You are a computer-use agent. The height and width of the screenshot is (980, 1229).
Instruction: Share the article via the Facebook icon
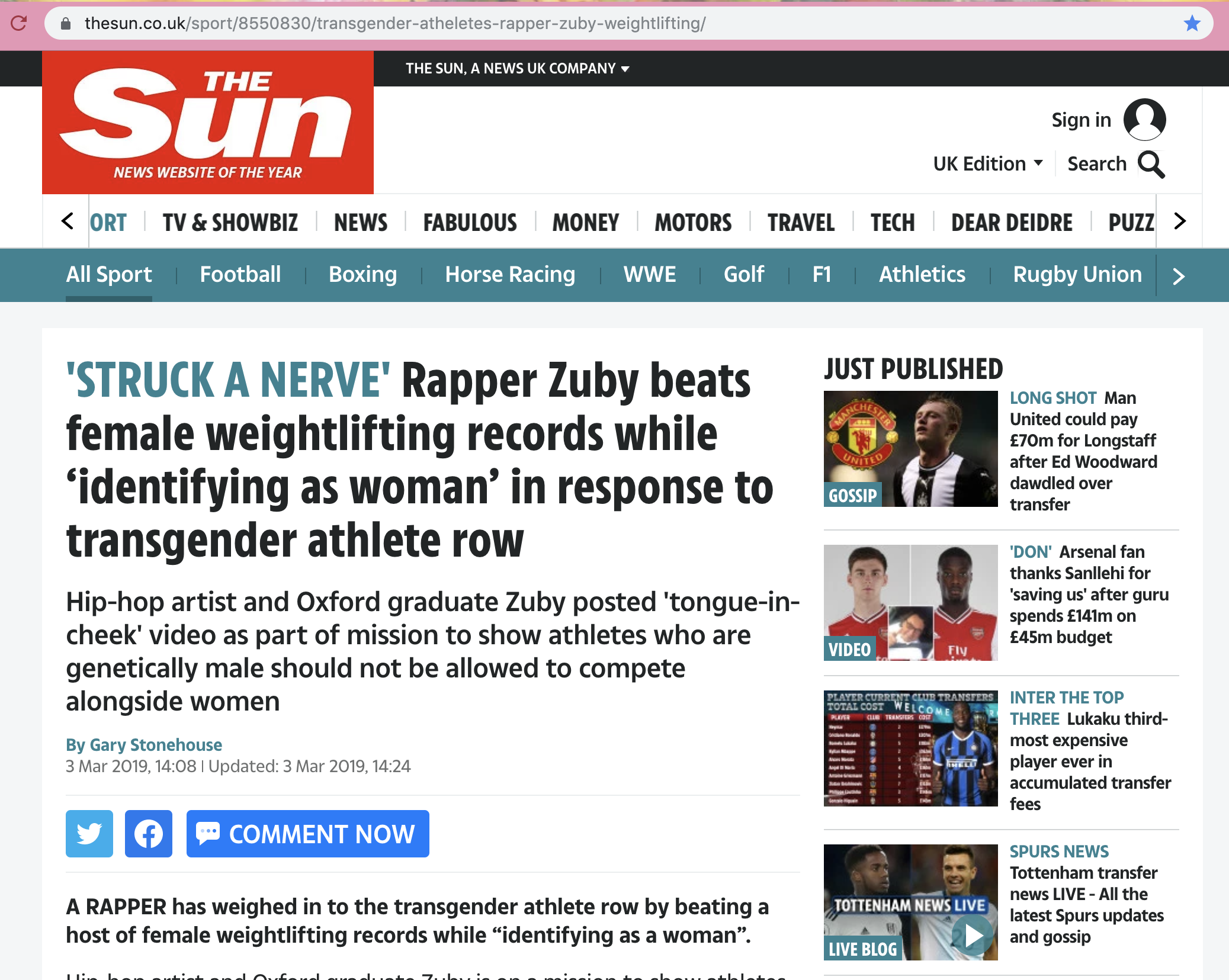tap(149, 834)
